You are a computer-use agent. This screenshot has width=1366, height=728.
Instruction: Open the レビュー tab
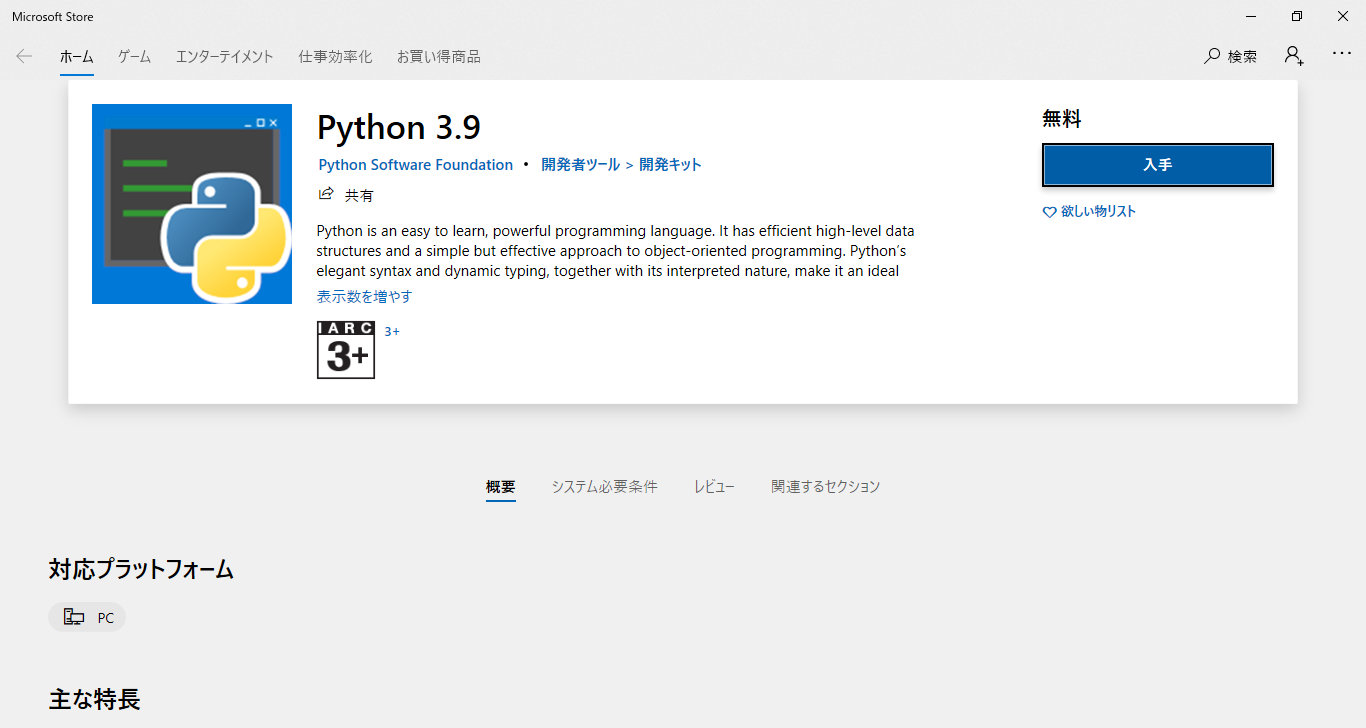click(x=715, y=487)
